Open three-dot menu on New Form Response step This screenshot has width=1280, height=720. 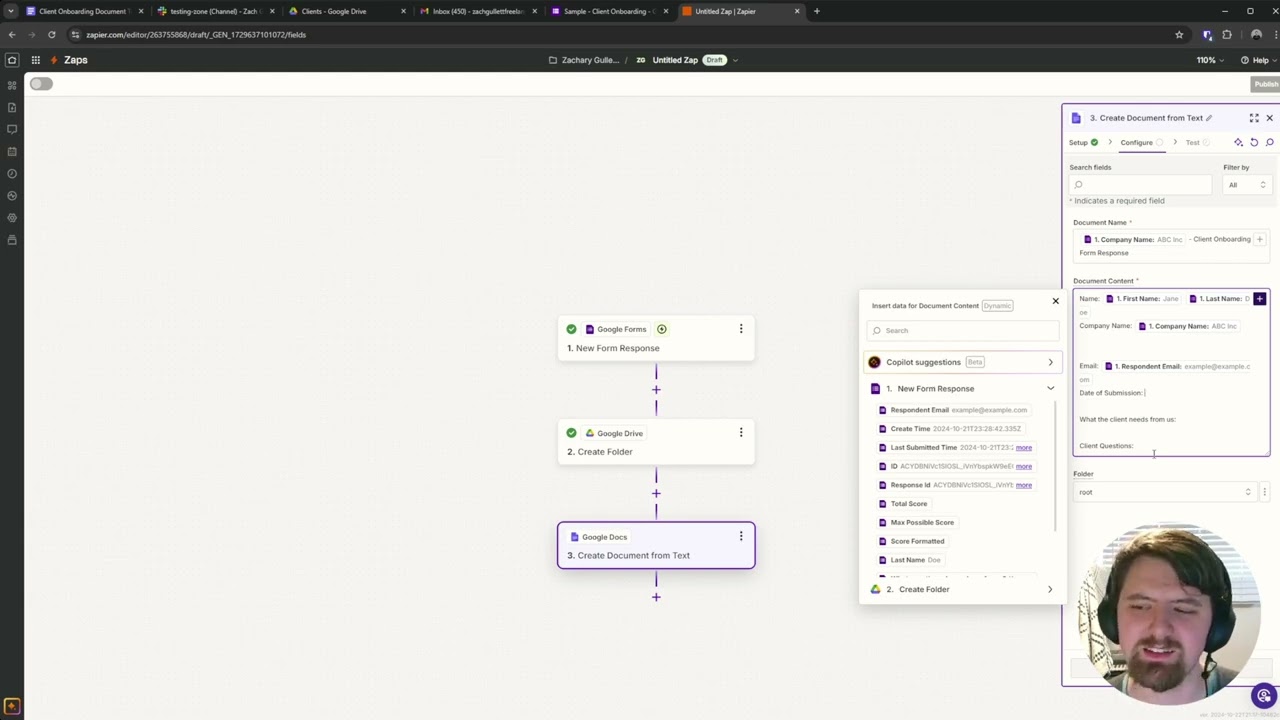[741, 329]
